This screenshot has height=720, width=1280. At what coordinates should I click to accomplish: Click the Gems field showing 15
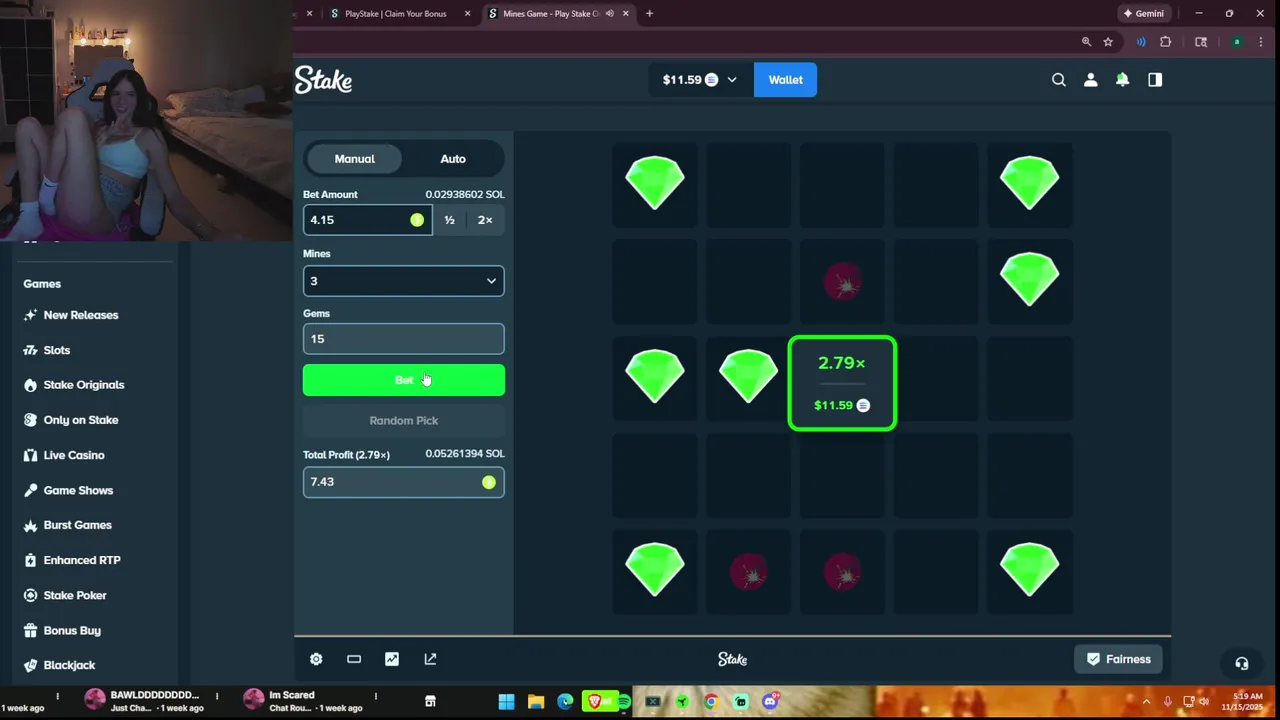(x=404, y=339)
